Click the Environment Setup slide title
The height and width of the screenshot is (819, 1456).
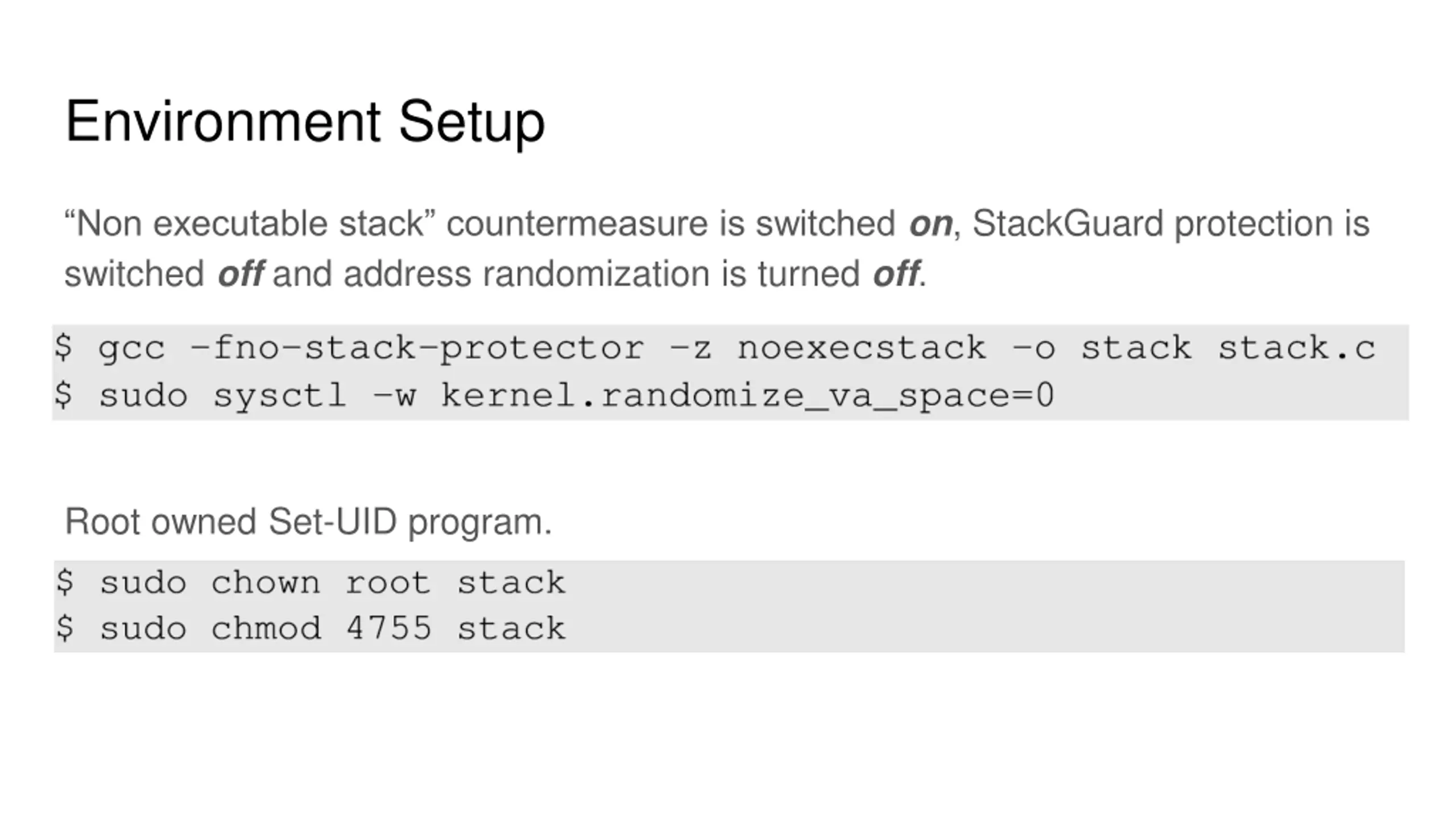305,121
